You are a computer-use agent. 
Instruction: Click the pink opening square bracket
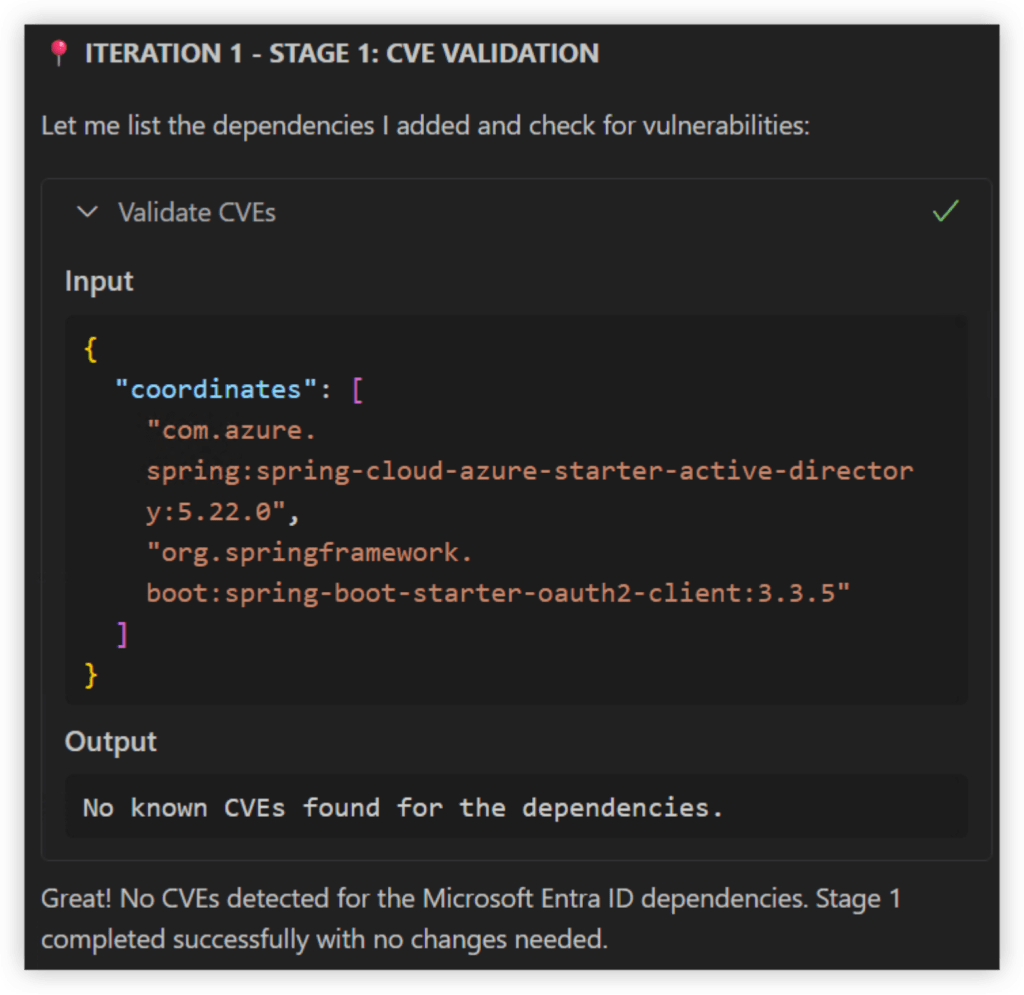coord(357,389)
